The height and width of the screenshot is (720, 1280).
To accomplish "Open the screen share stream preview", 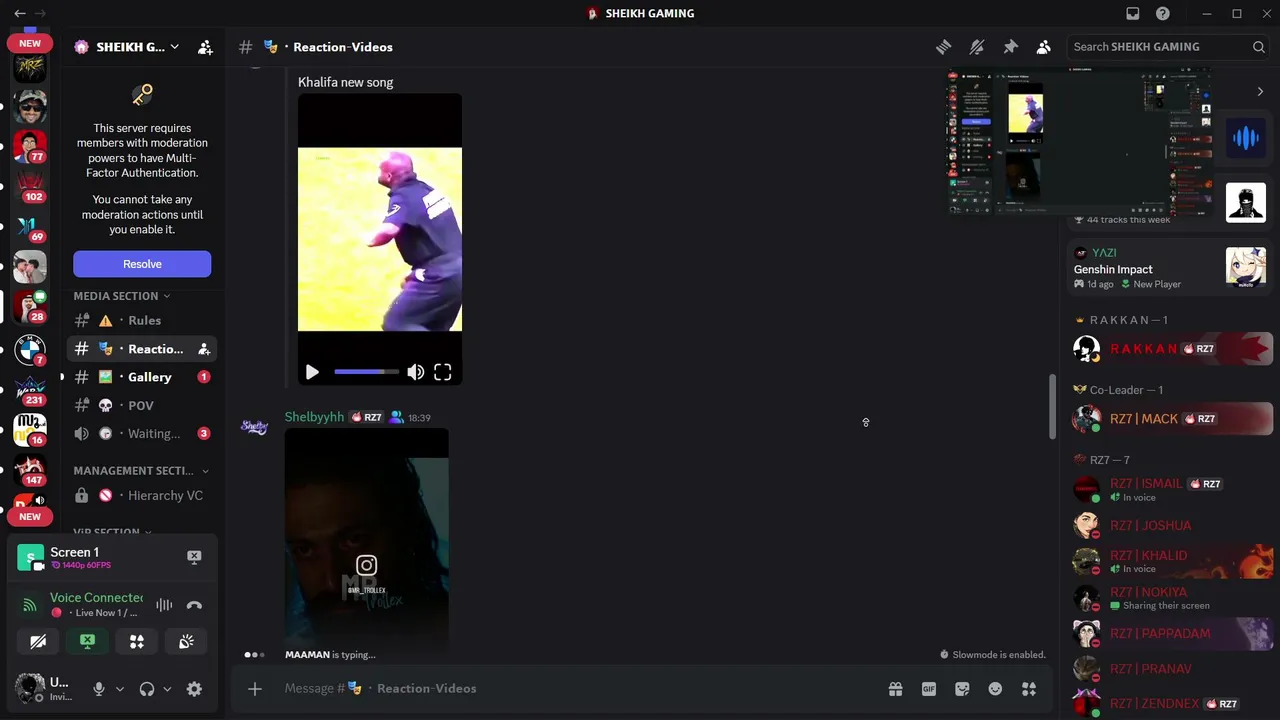I will [x=1080, y=141].
